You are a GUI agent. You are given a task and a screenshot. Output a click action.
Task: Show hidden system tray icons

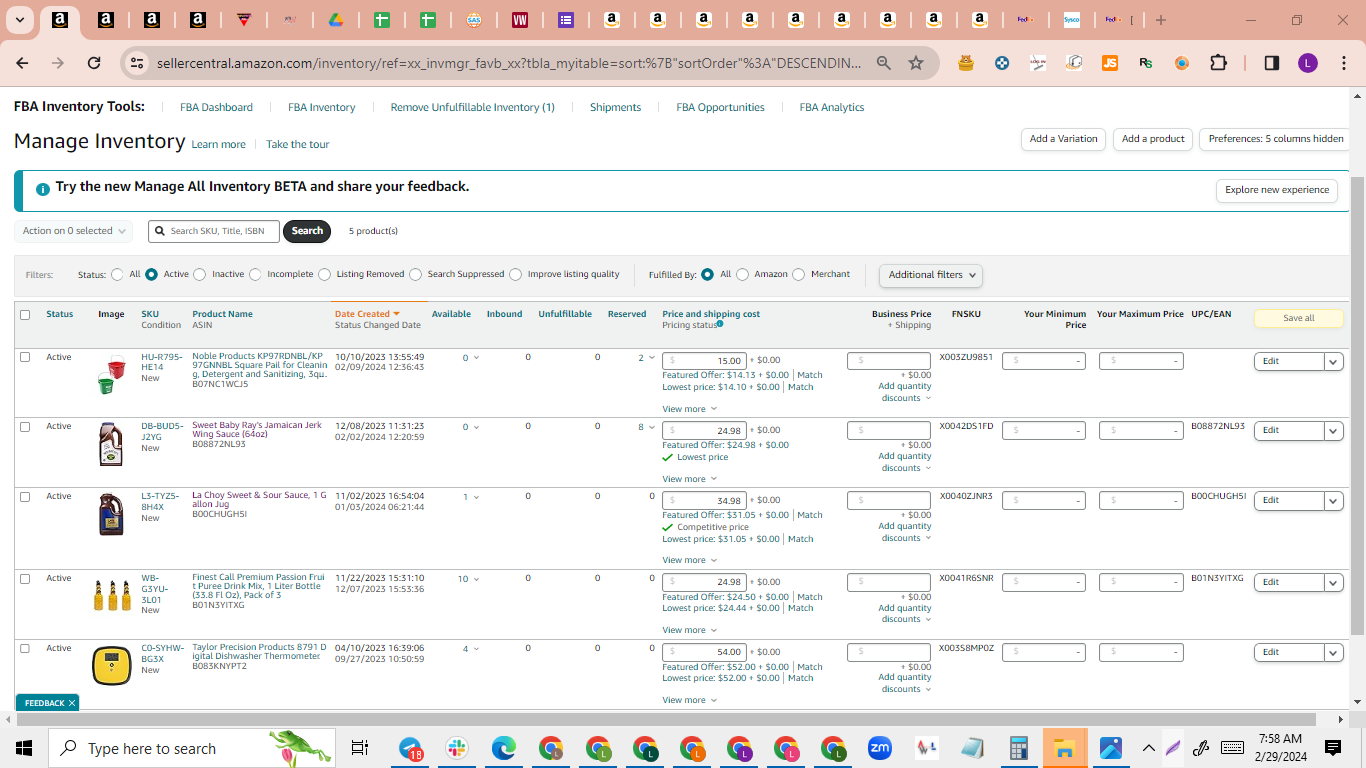click(x=1148, y=748)
